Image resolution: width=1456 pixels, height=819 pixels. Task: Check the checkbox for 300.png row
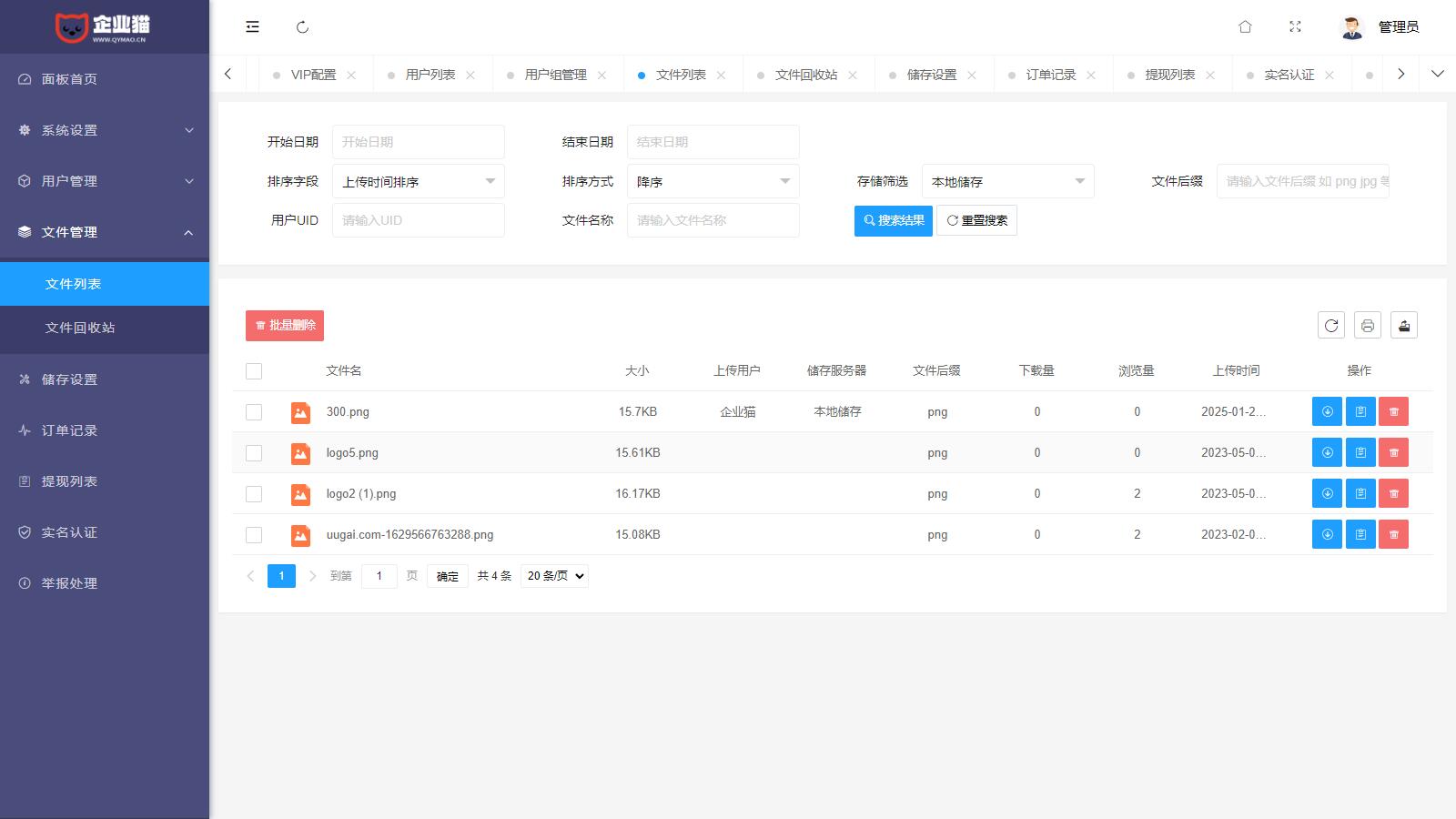tap(253, 411)
